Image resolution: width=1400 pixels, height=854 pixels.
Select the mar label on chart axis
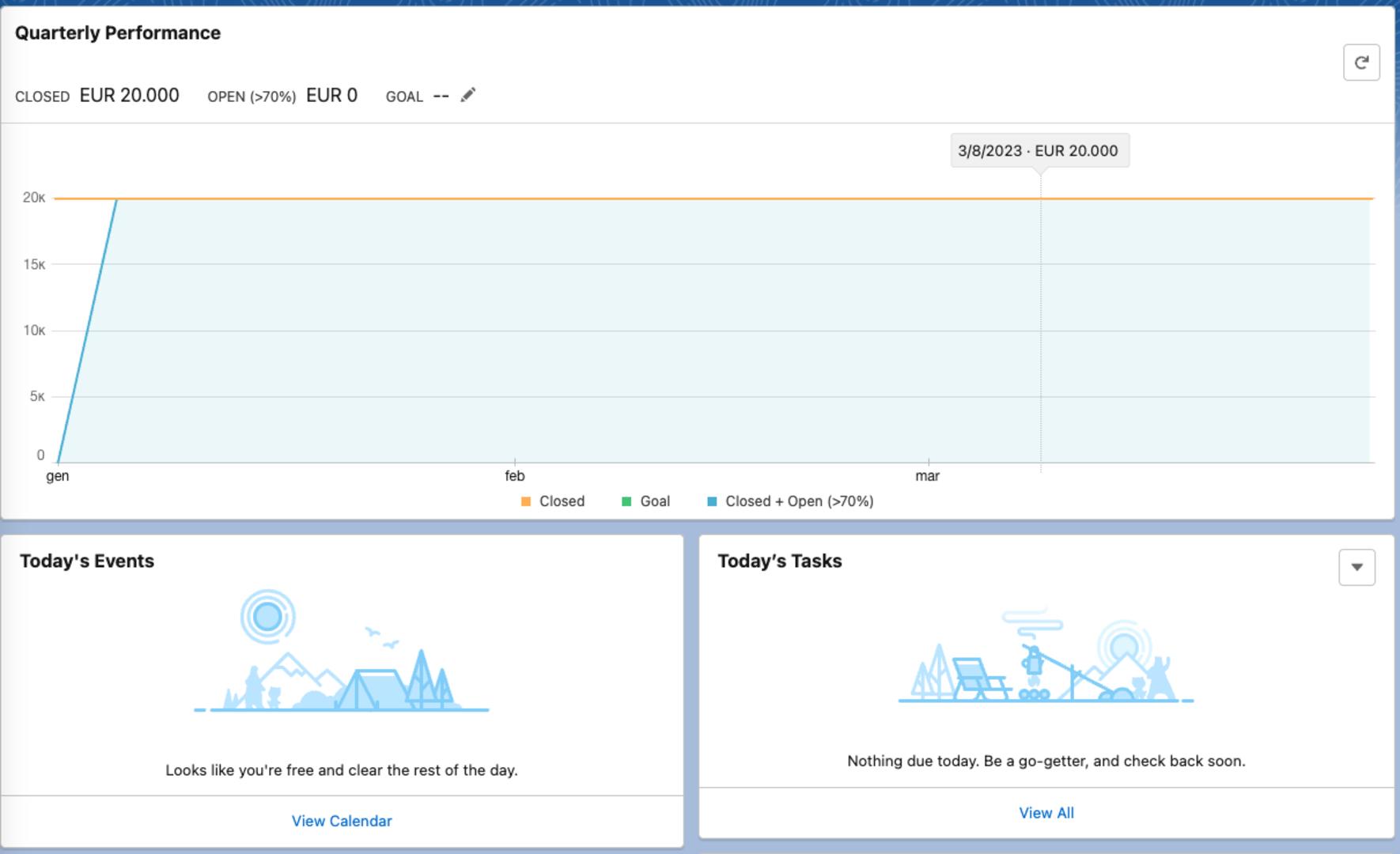tap(928, 476)
